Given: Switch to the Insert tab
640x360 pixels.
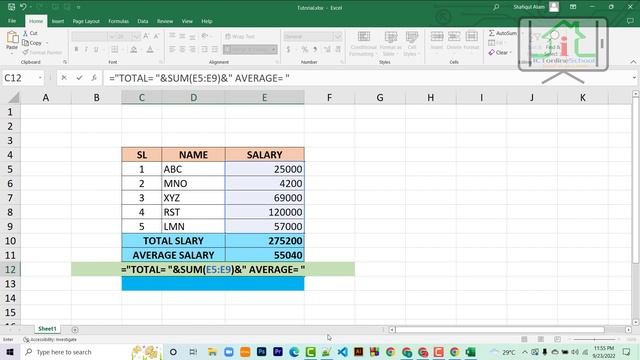Looking at the screenshot, I should [x=58, y=21].
